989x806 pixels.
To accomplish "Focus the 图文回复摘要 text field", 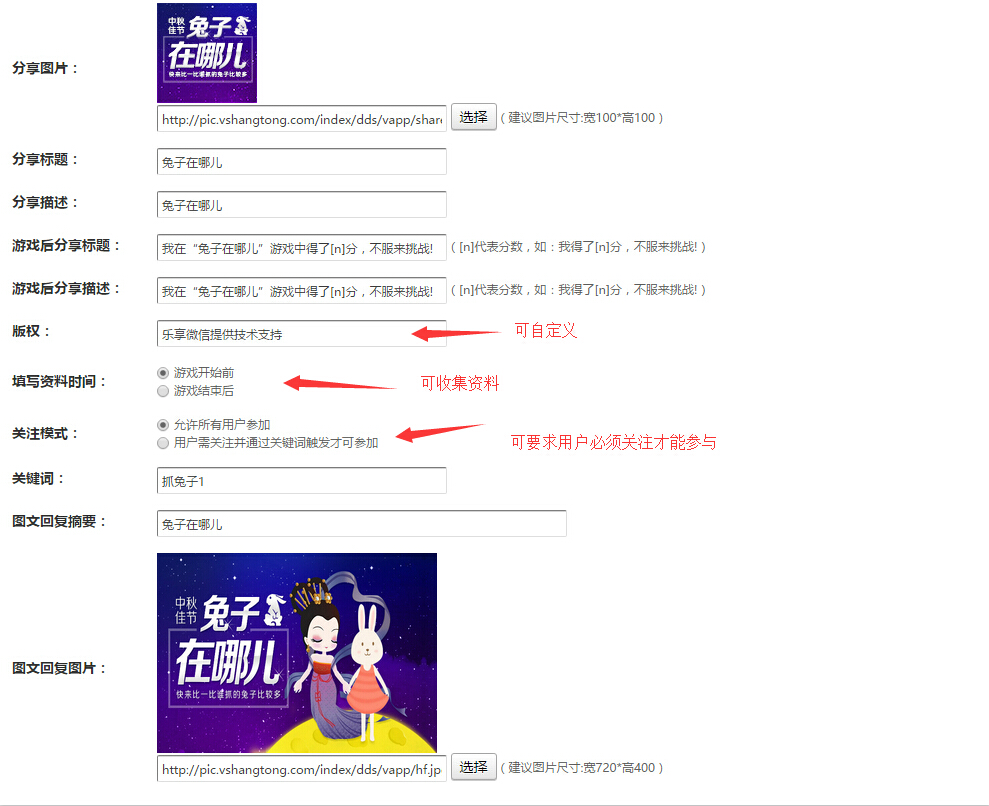I will (x=361, y=524).
